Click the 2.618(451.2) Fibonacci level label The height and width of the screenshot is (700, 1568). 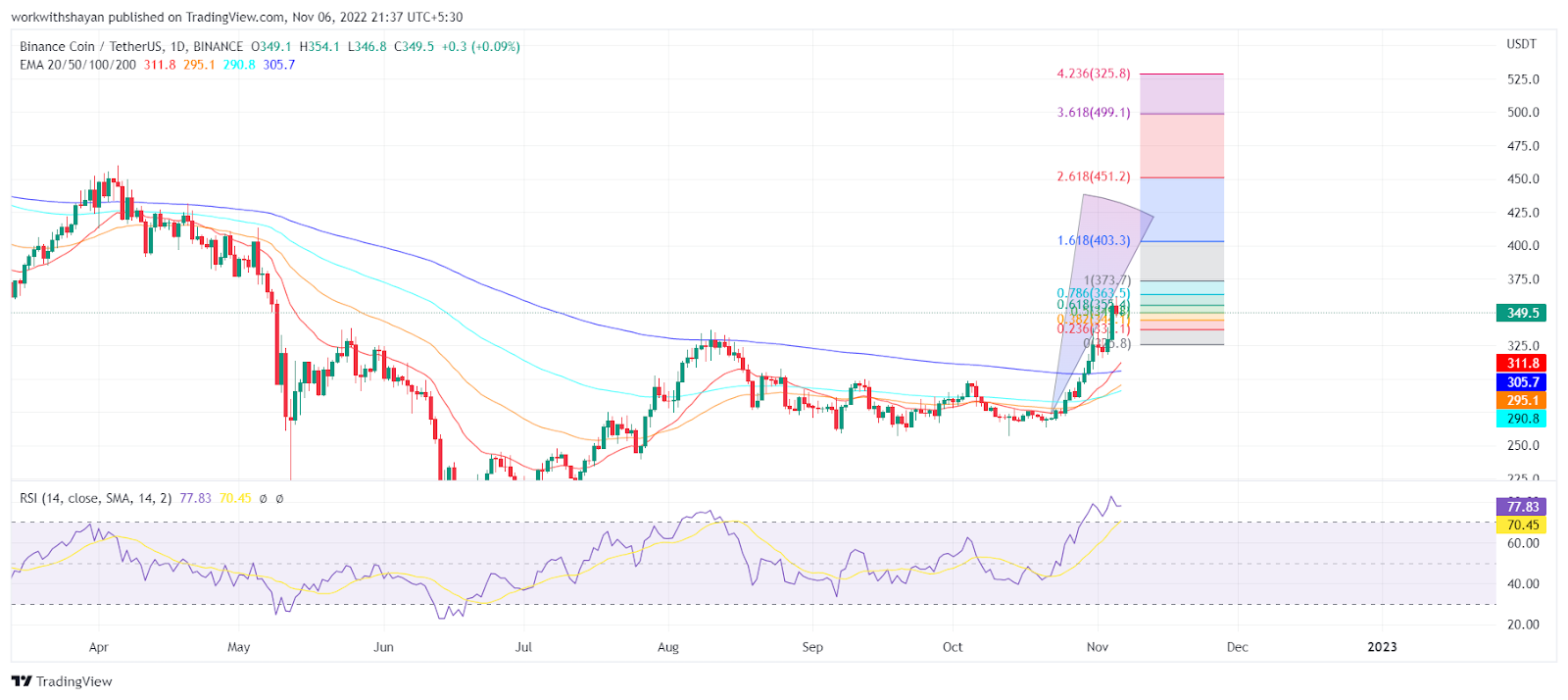(x=1093, y=176)
